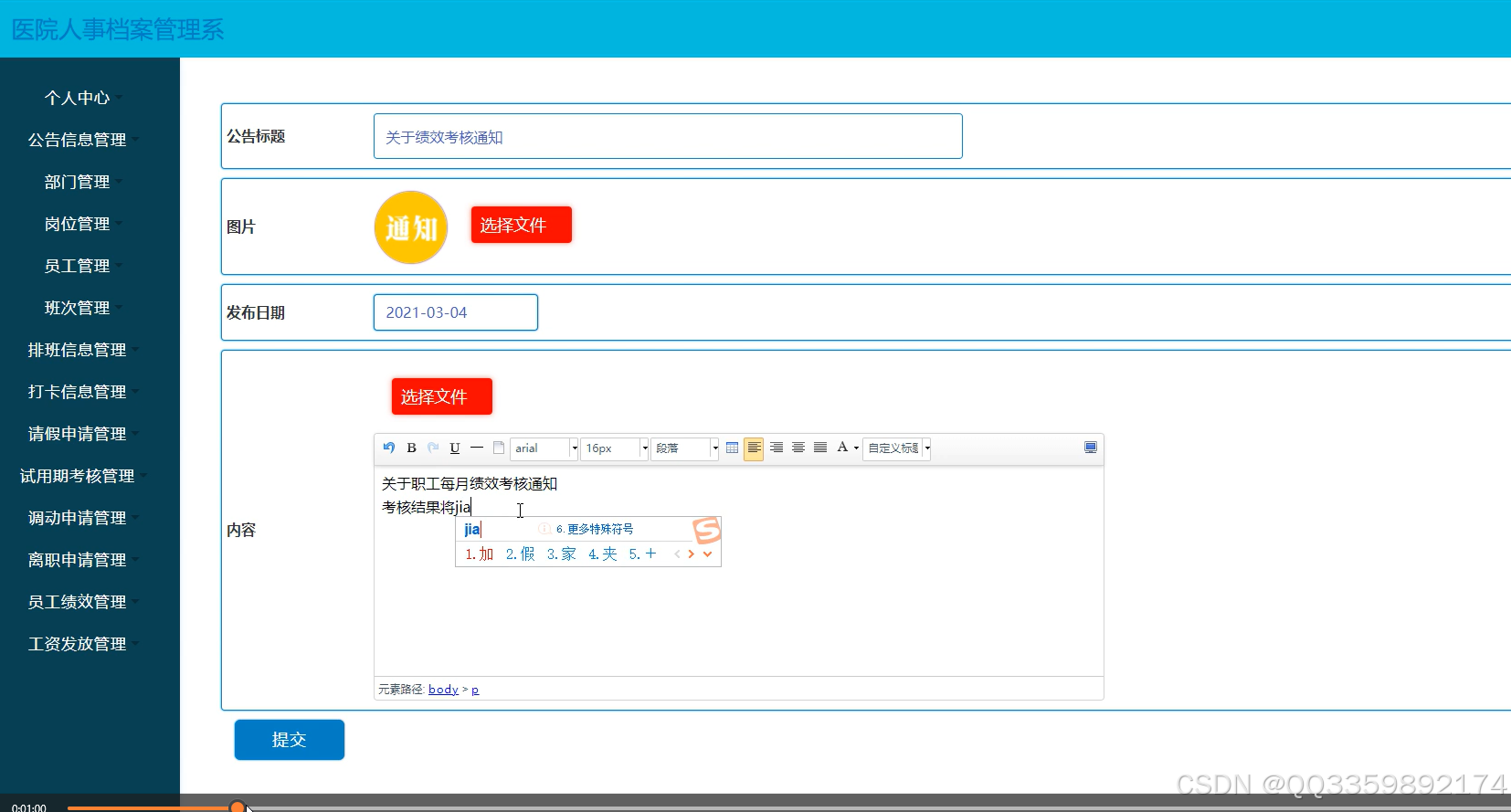
Task: Open 员工绩效管理 sidebar menu
Action: tap(78, 602)
